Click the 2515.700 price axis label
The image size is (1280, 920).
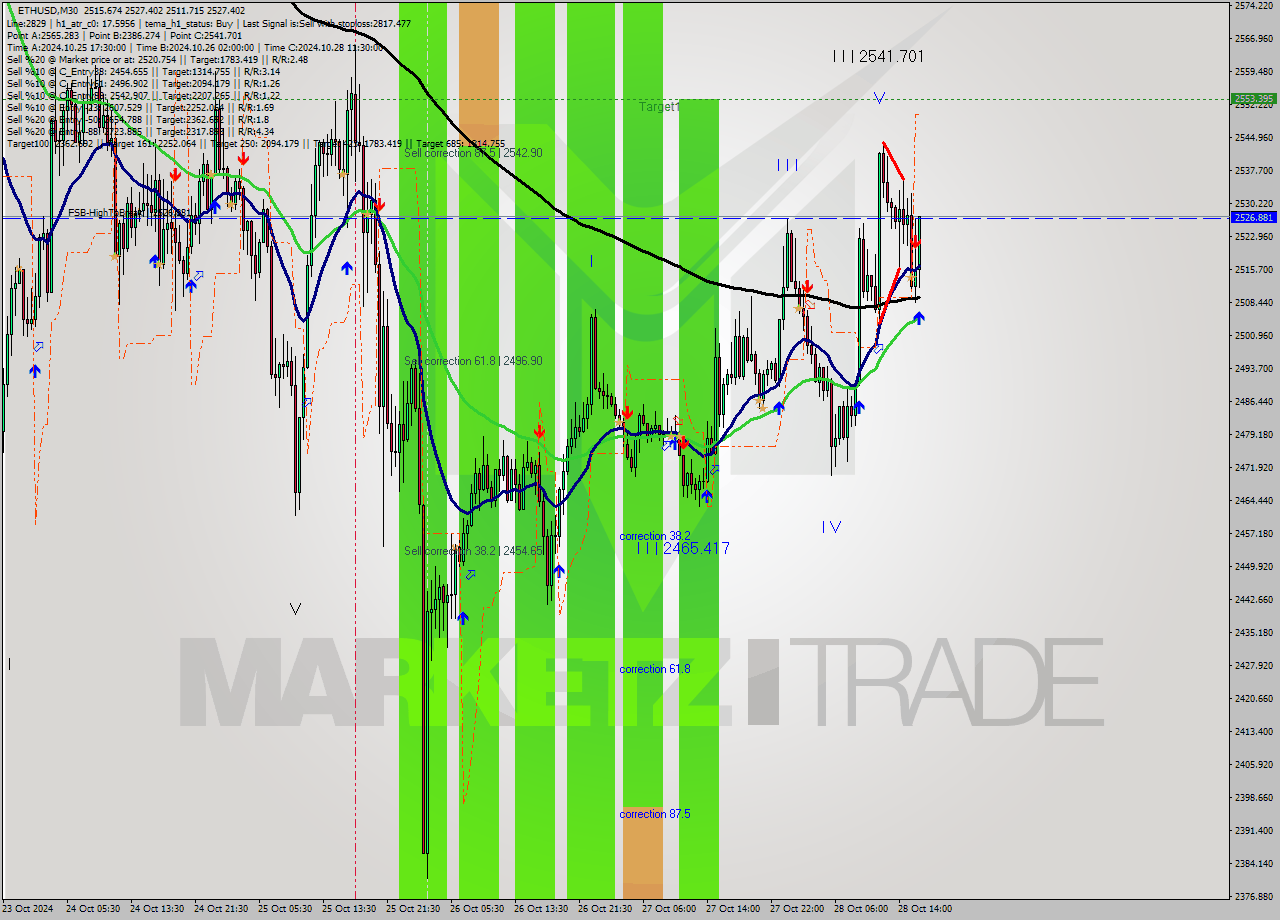coord(1253,270)
